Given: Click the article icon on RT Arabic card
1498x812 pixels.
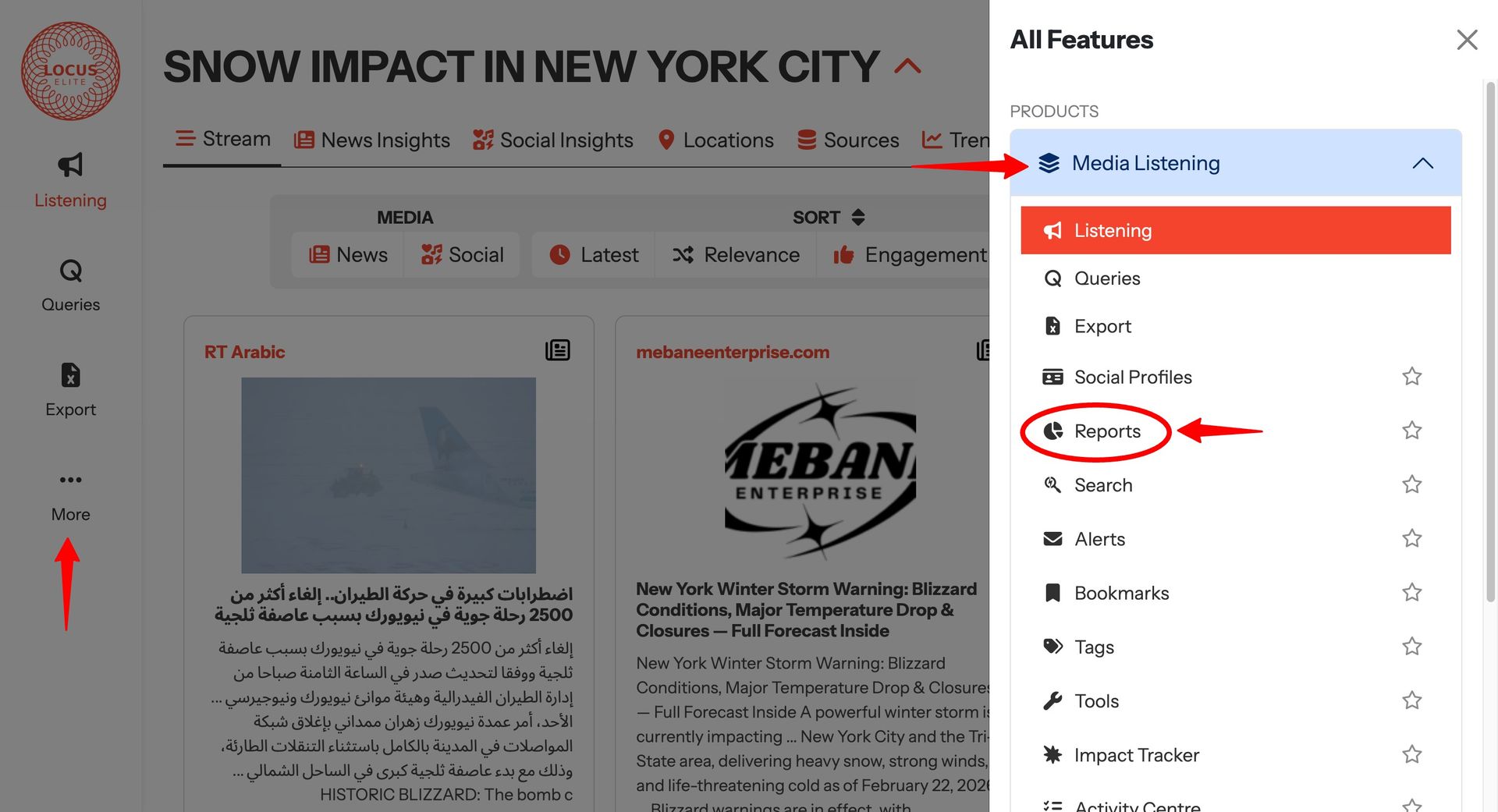Looking at the screenshot, I should [x=557, y=351].
